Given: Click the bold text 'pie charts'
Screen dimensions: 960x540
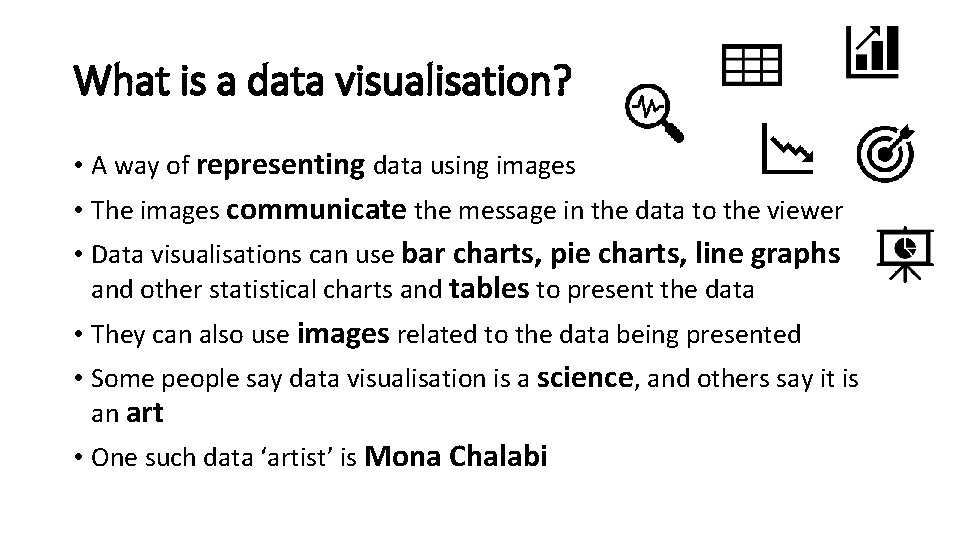Looking at the screenshot, I should [597, 255].
